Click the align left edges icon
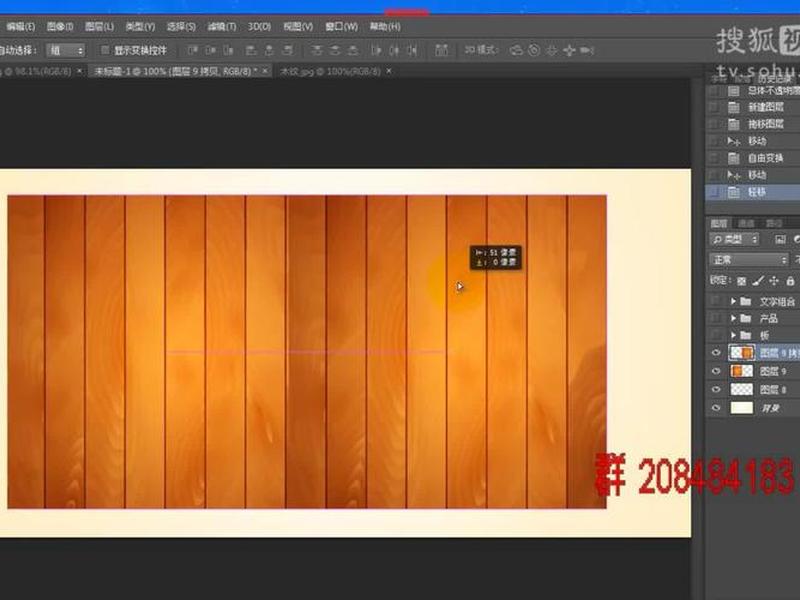Viewport: 800px width, 600px height. (251, 50)
